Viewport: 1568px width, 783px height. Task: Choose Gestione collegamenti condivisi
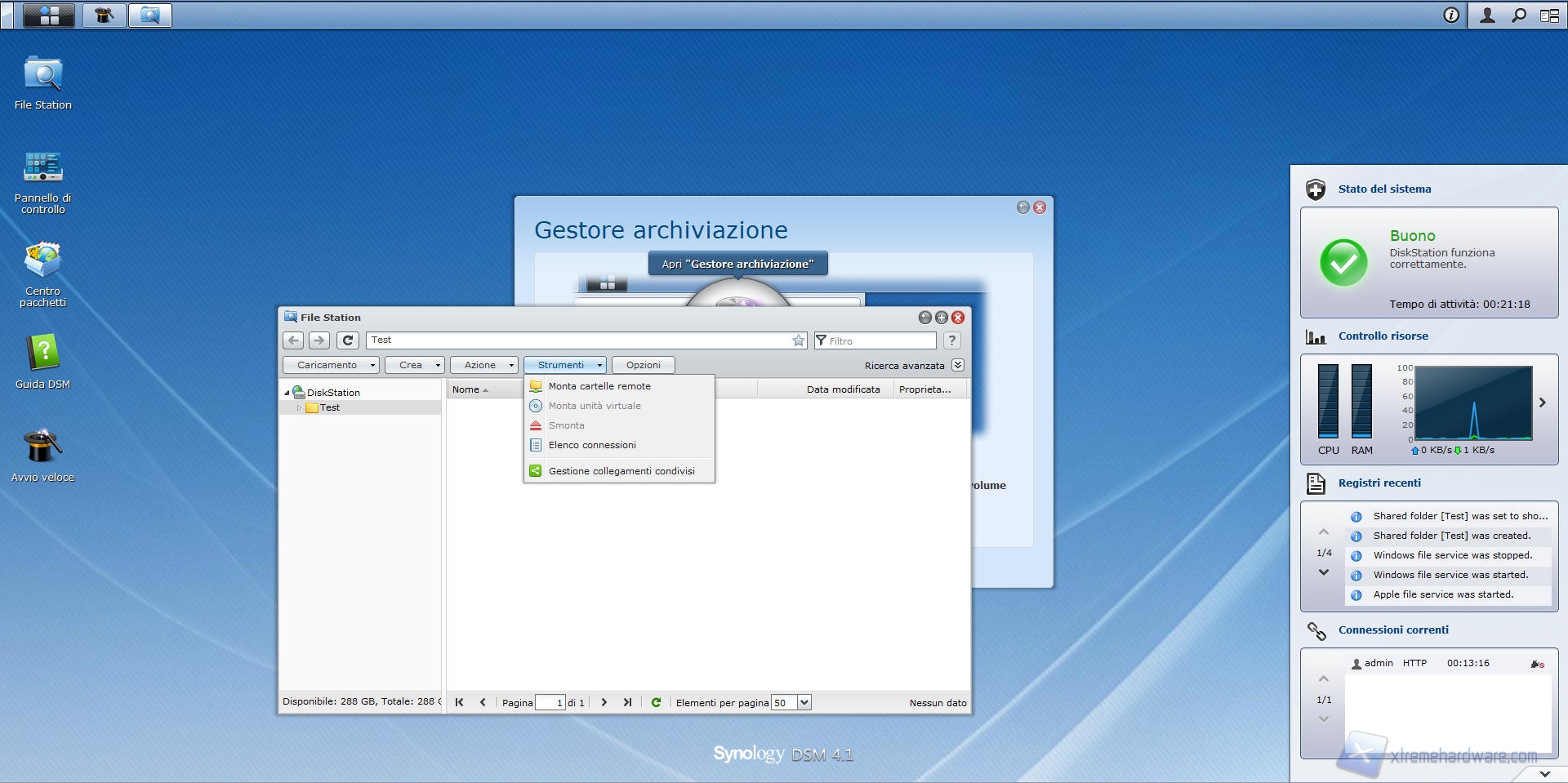pos(621,471)
